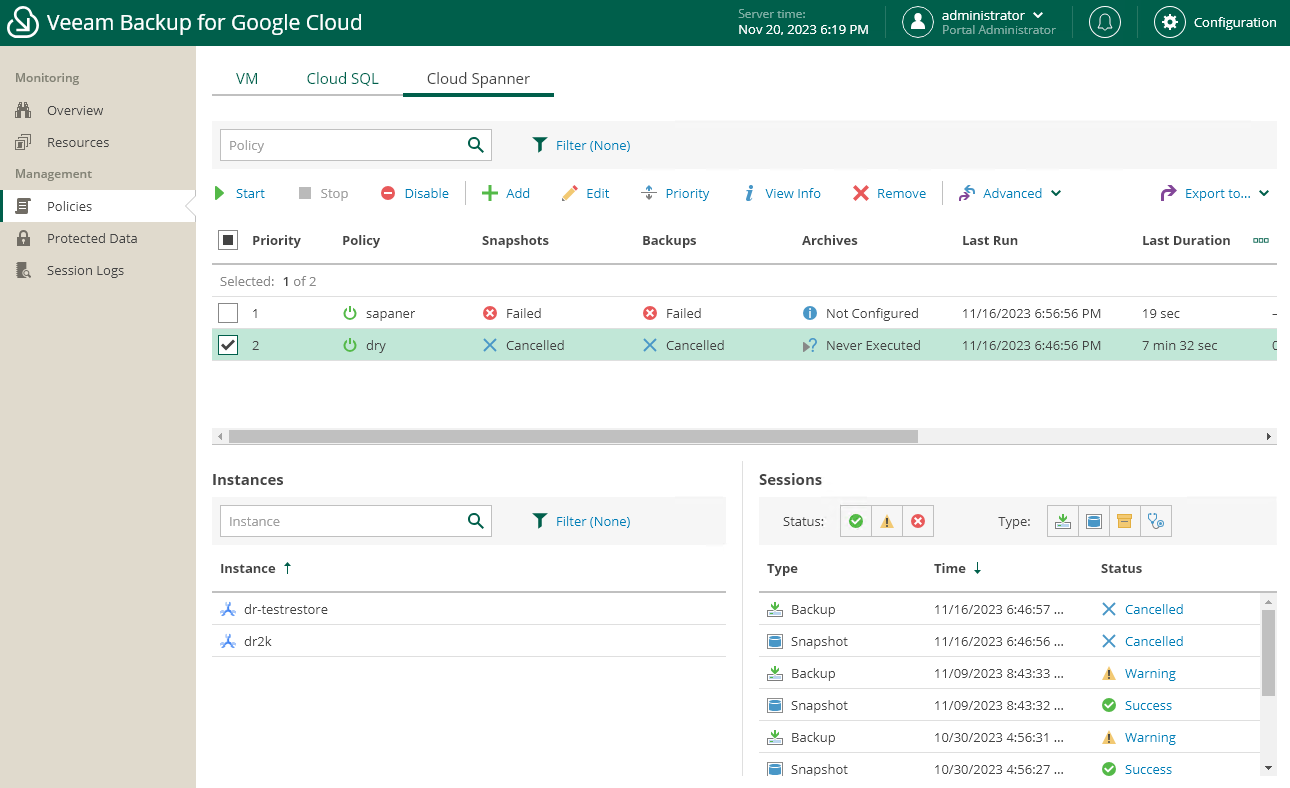Check the box for sapaner policy
This screenshot has height=788, width=1290.
pos(228,313)
